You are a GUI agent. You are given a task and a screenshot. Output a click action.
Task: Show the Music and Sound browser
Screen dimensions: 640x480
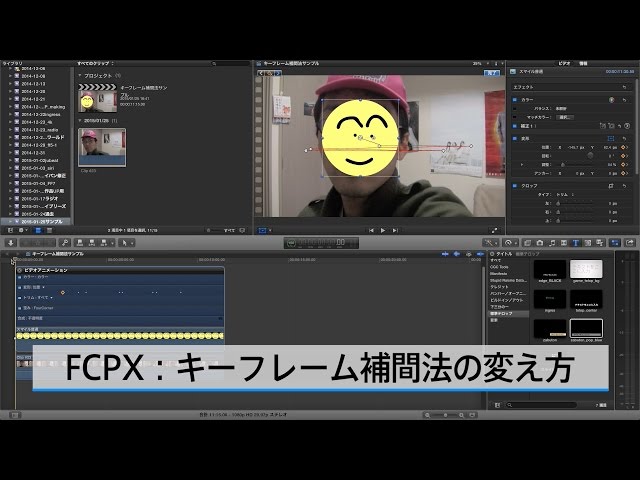point(552,243)
